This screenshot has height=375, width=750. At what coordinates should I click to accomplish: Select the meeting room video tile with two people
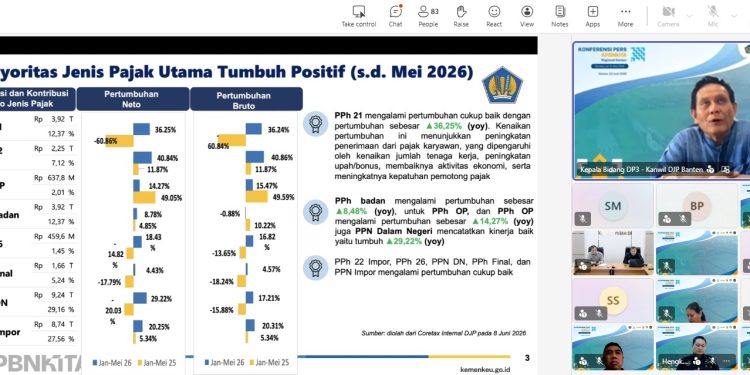(613, 253)
